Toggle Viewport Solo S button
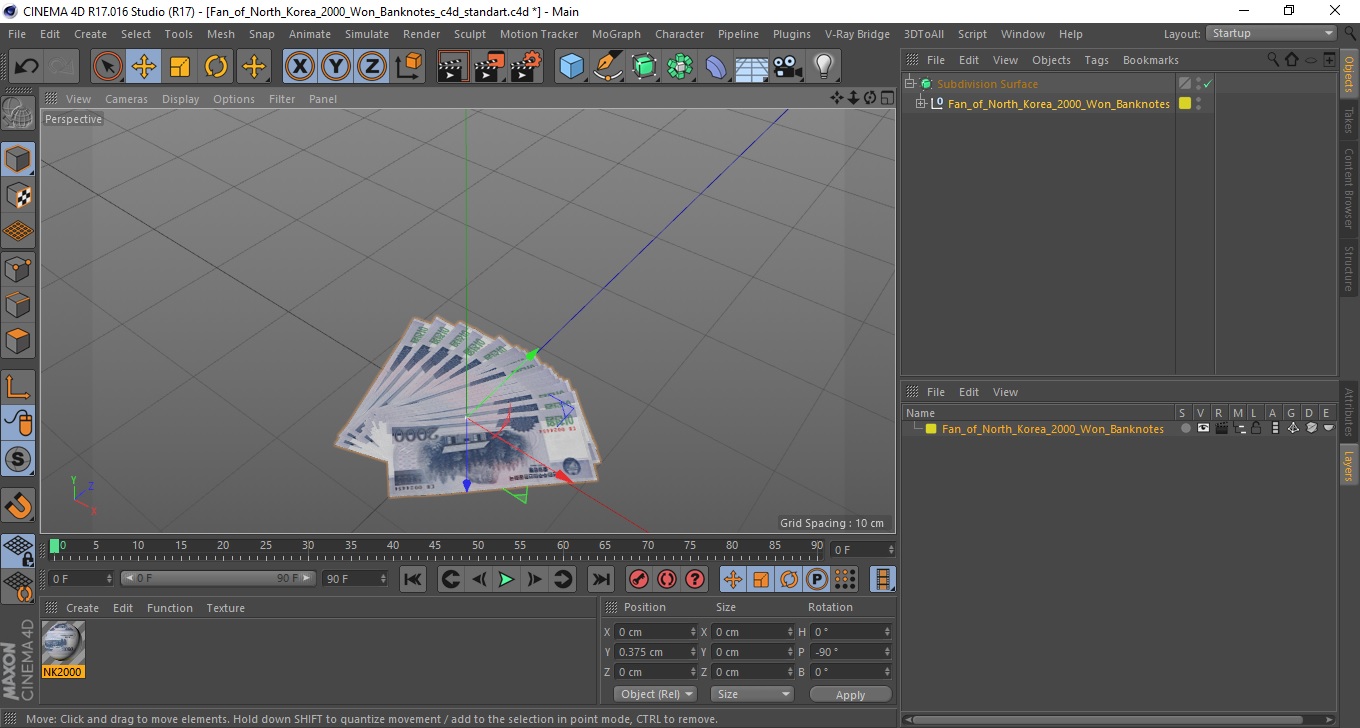This screenshot has width=1360, height=728. 18,459
